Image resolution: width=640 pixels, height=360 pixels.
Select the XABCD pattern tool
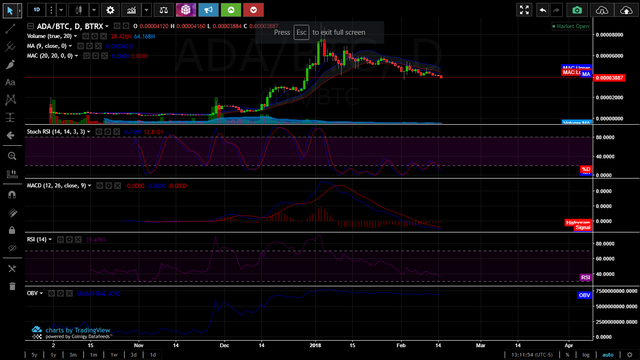coord(10,100)
